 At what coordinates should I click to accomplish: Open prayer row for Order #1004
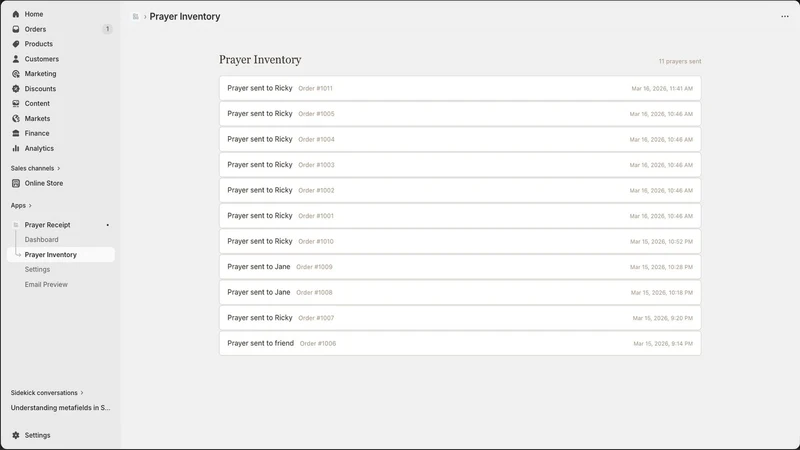pyautogui.click(x=460, y=139)
